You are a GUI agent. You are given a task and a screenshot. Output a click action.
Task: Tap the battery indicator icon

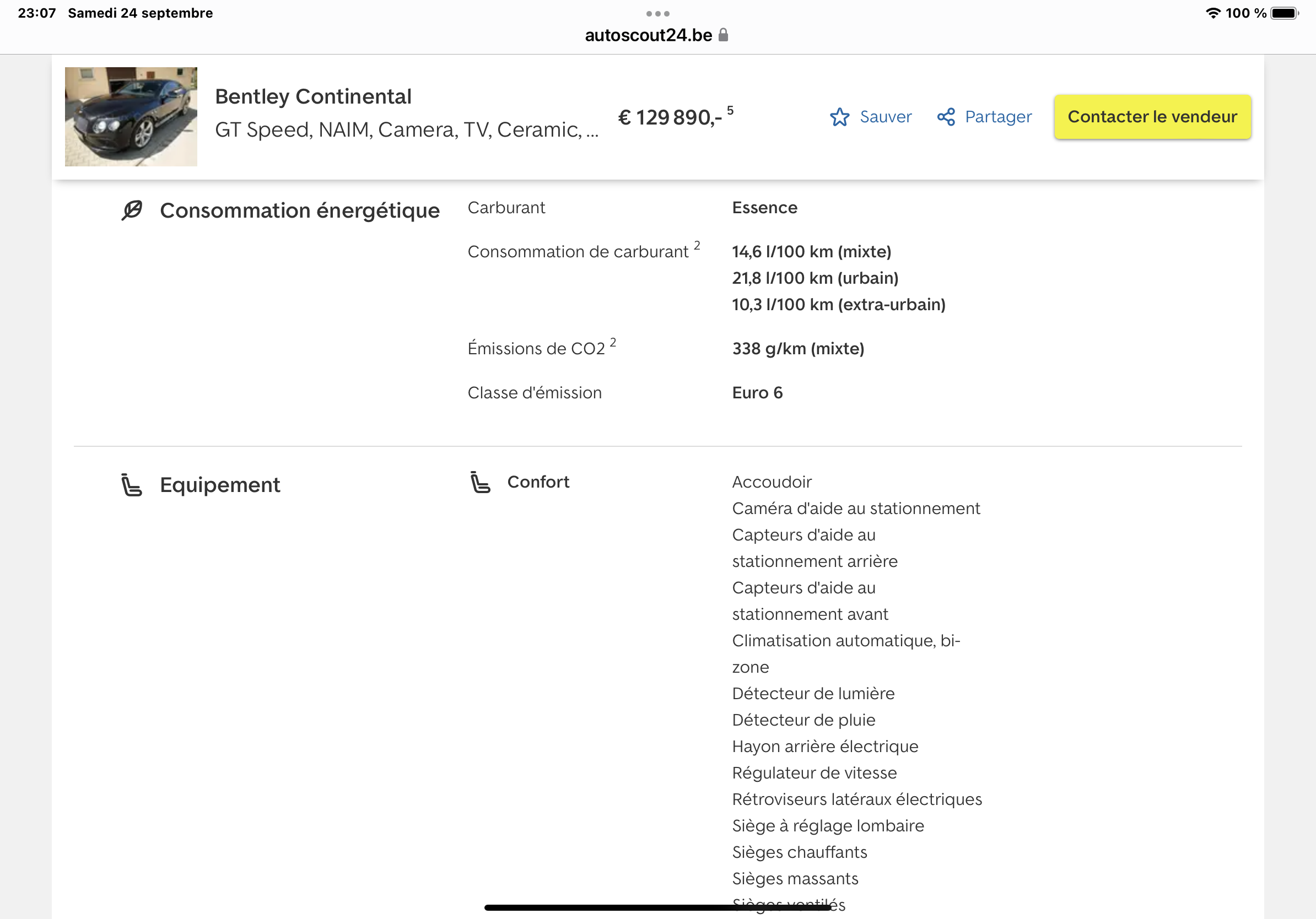[1284, 13]
